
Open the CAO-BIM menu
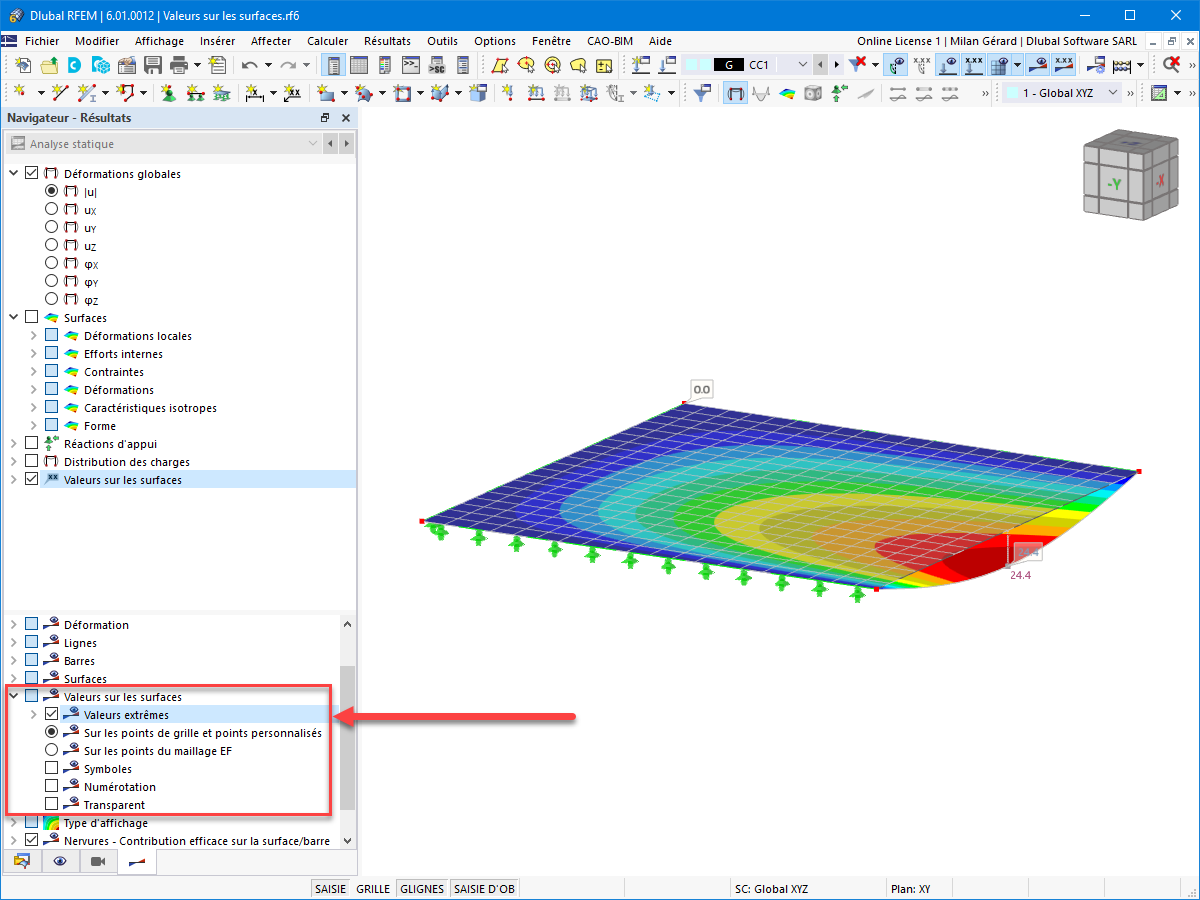(x=610, y=41)
